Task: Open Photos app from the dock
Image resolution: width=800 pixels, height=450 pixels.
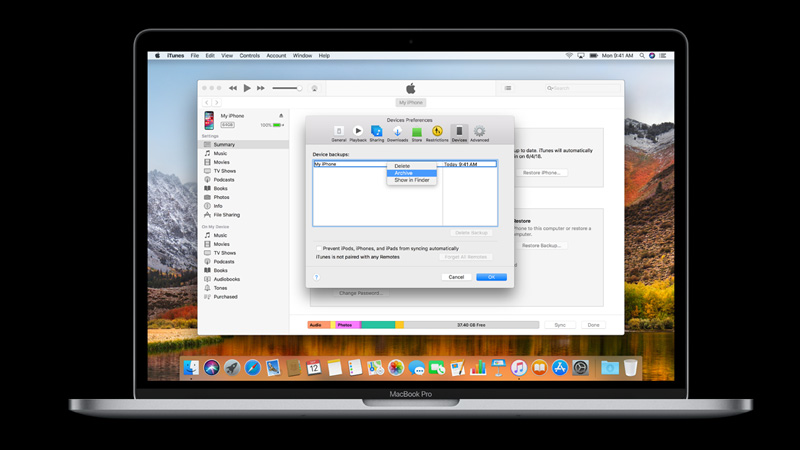Action: click(396, 367)
